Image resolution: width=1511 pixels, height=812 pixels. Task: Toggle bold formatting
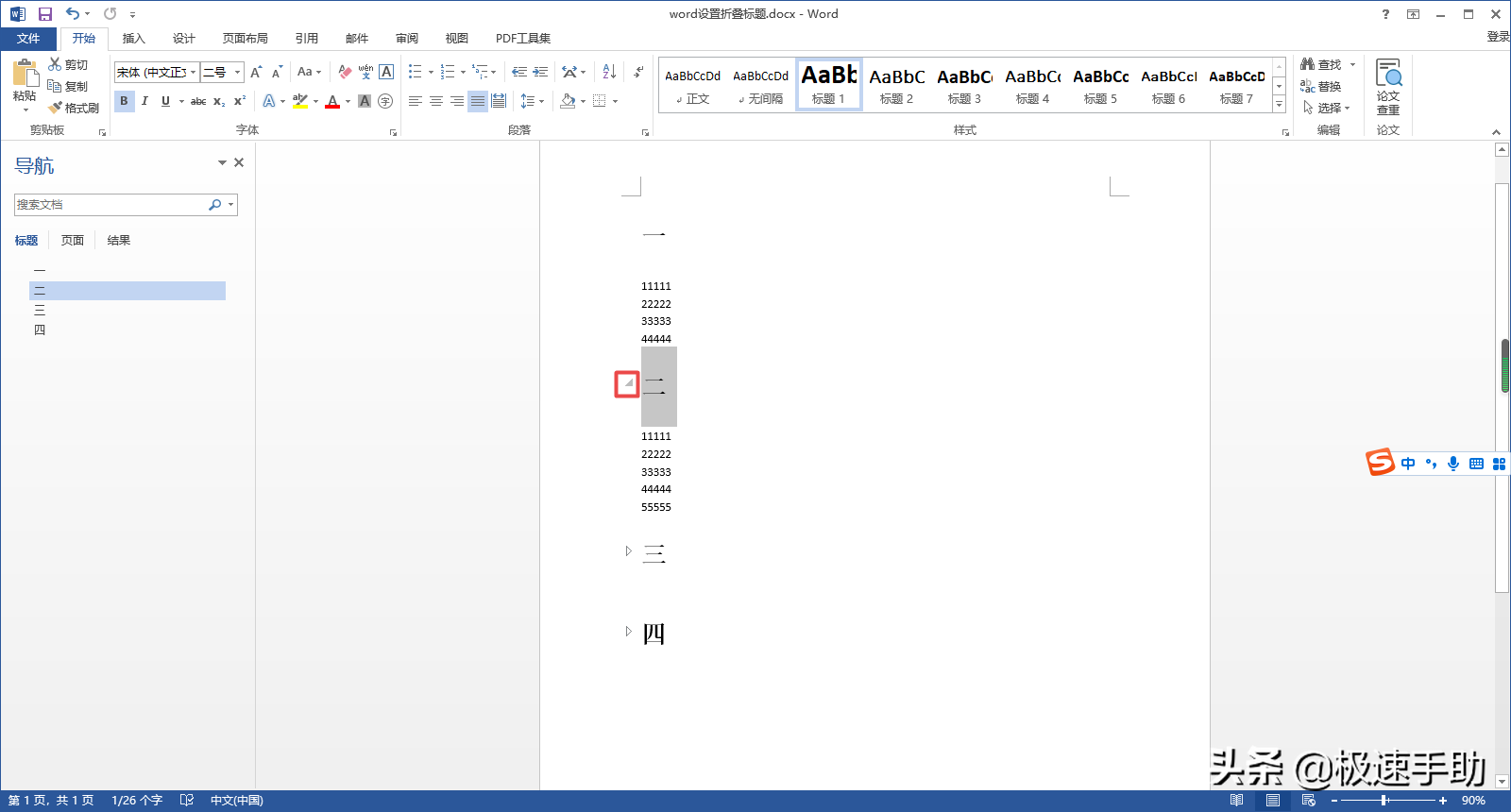click(x=124, y=101)
